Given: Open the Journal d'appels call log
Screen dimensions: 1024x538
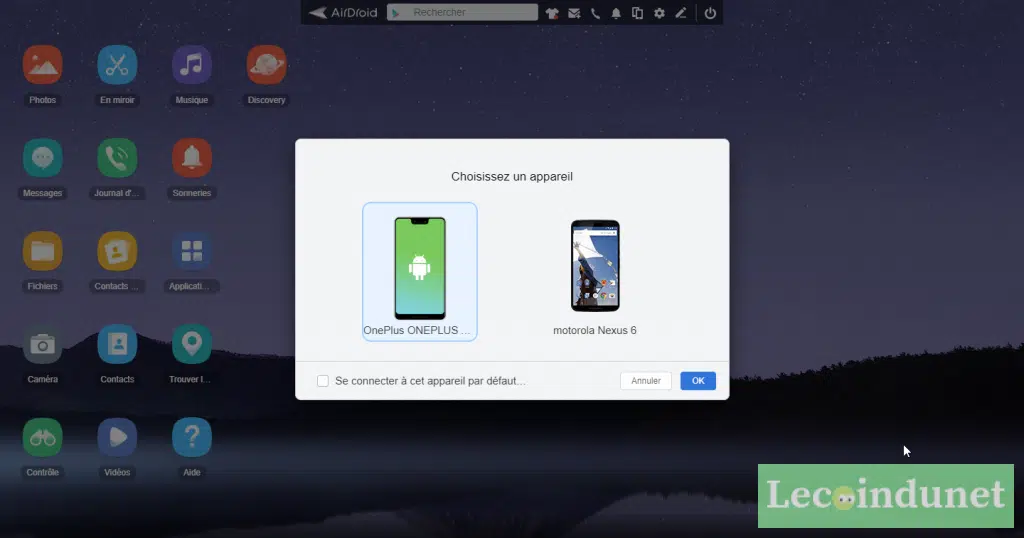Looking at the screenshot, I should [117, 158].
